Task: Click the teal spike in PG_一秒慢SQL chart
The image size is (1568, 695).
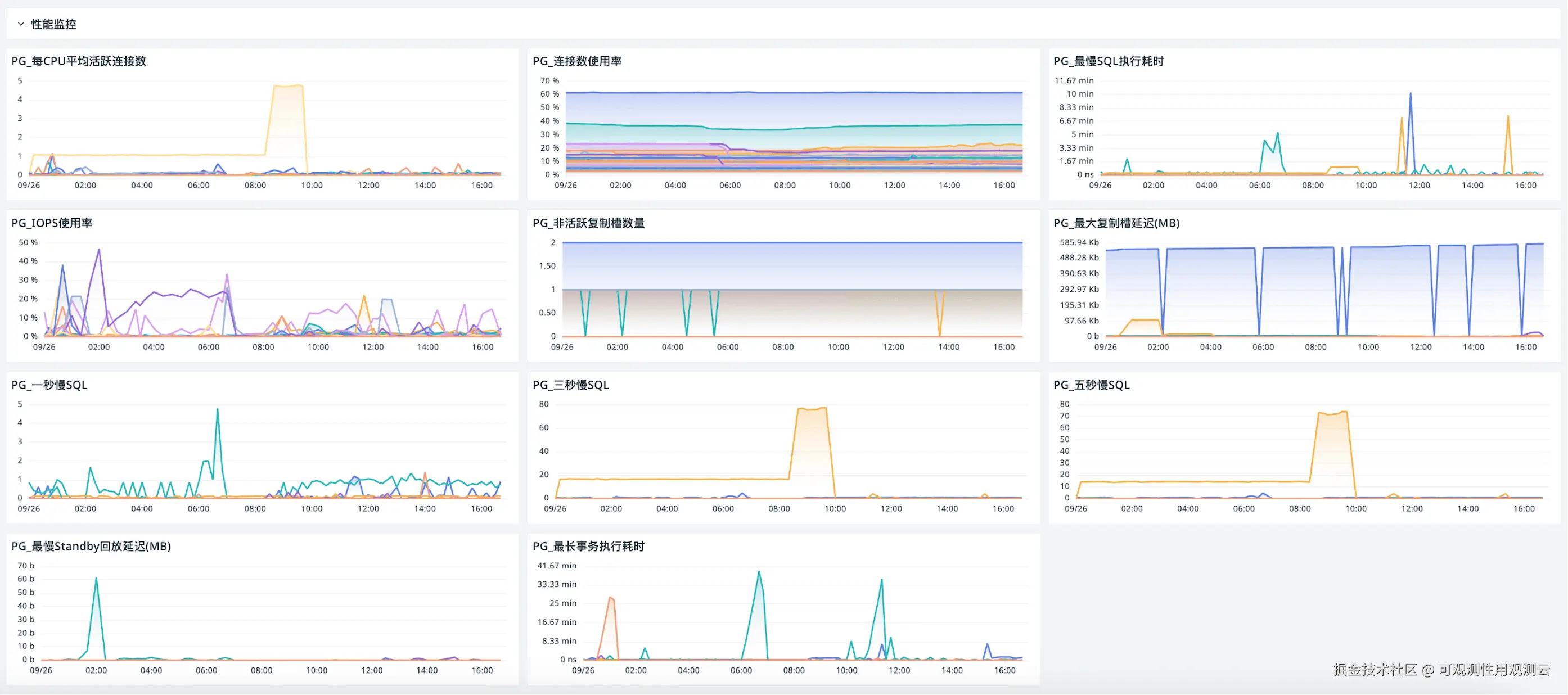Action: (x=217, y=410)
